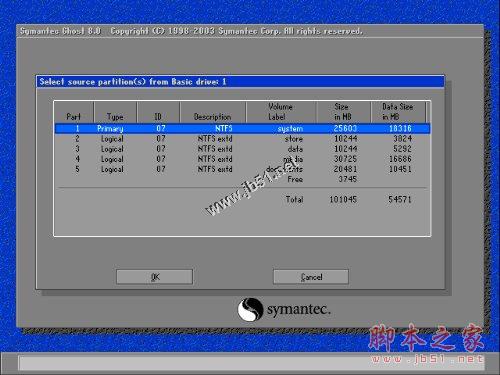500x375 pixels.
Task: Click the Cancel button
Action: 311,277
